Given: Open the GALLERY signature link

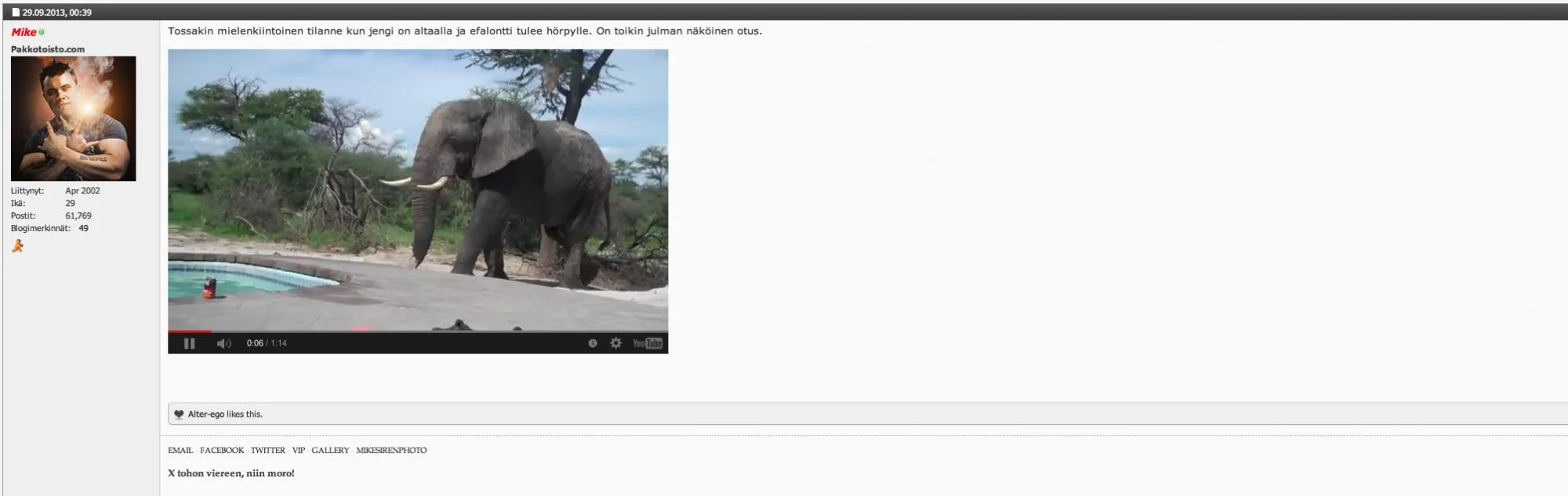Looking at the screenshot, I should 330,451.
